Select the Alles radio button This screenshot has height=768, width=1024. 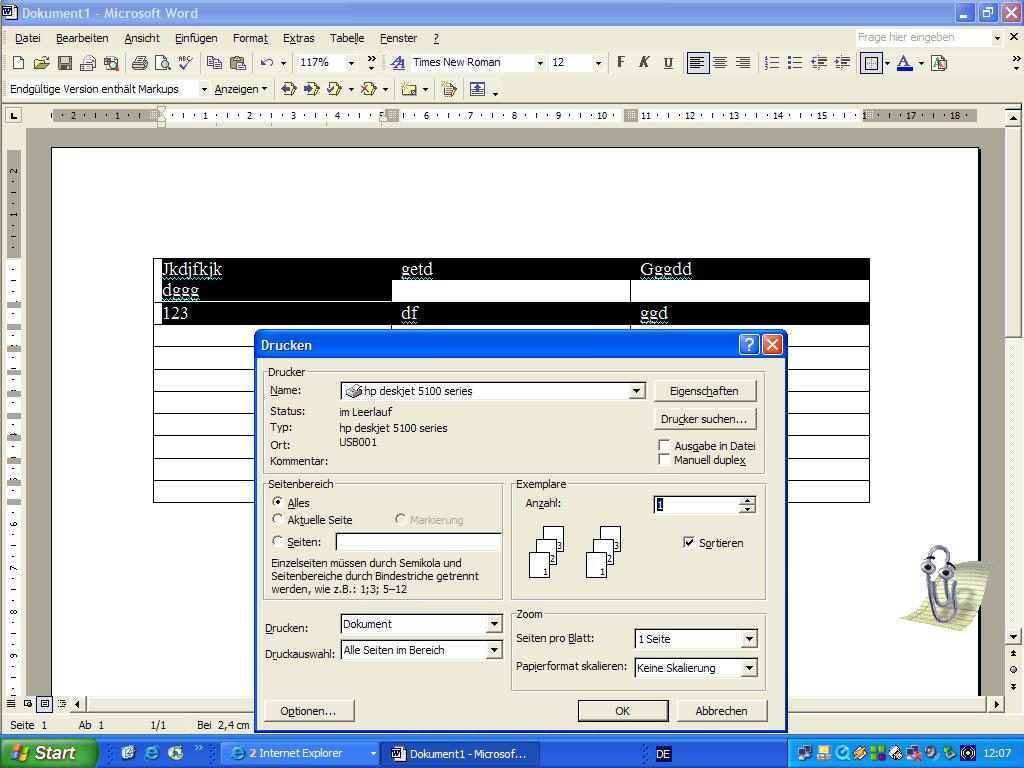[278, 502]
